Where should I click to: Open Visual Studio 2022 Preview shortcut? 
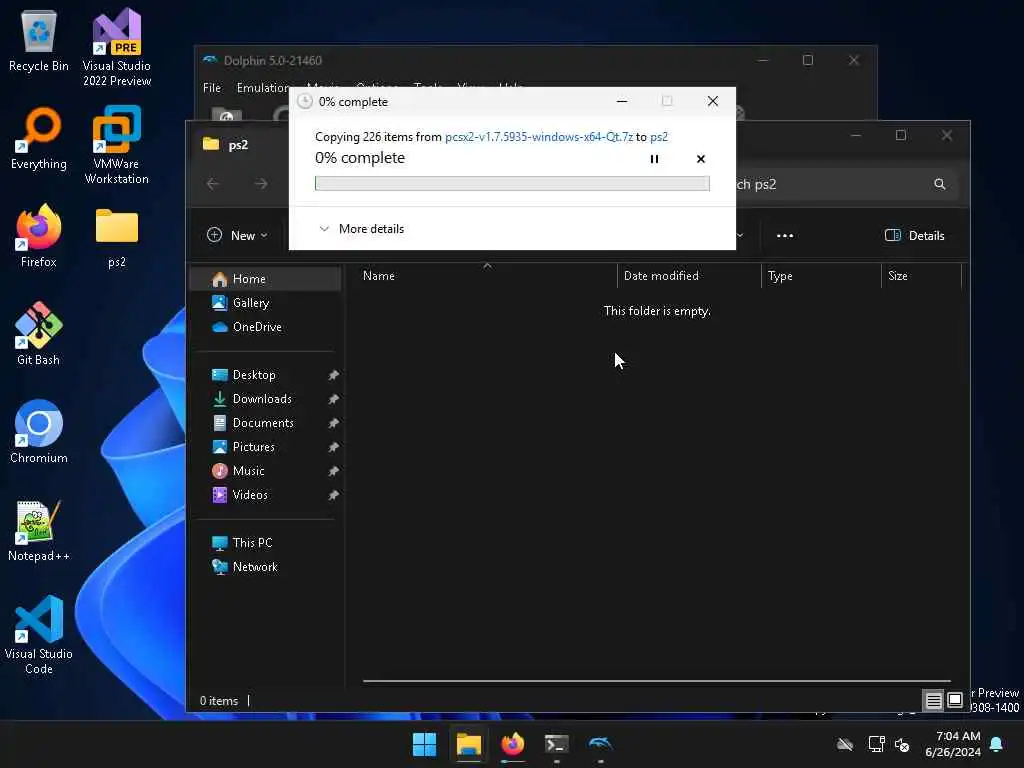pyautogui.click(x=116, y=47)
